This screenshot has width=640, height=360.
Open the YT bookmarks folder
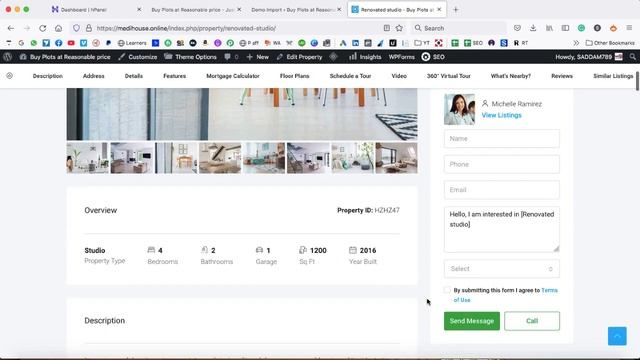click(x=422, y=43)
